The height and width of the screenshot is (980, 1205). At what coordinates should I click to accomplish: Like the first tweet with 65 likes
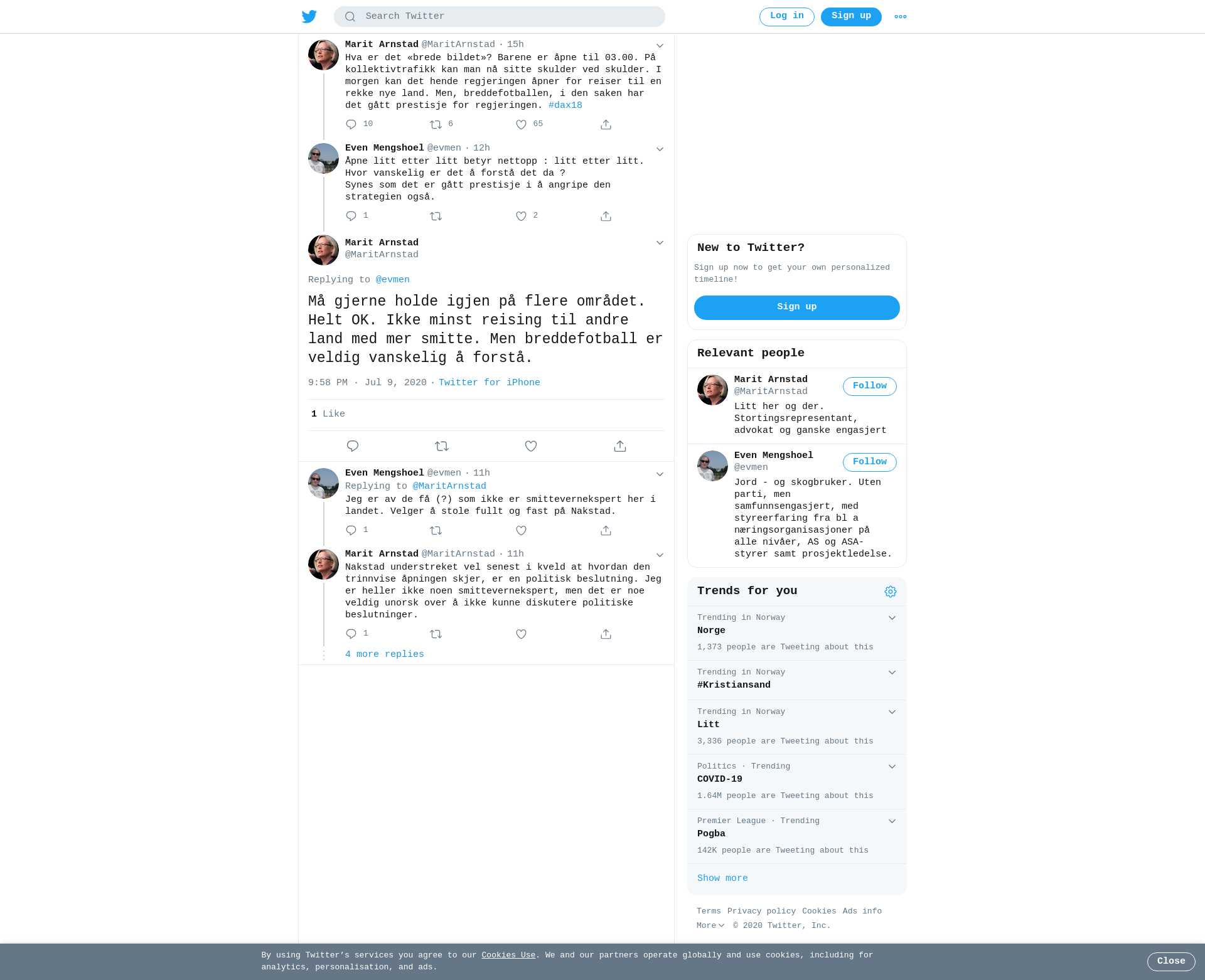point(521,125)
